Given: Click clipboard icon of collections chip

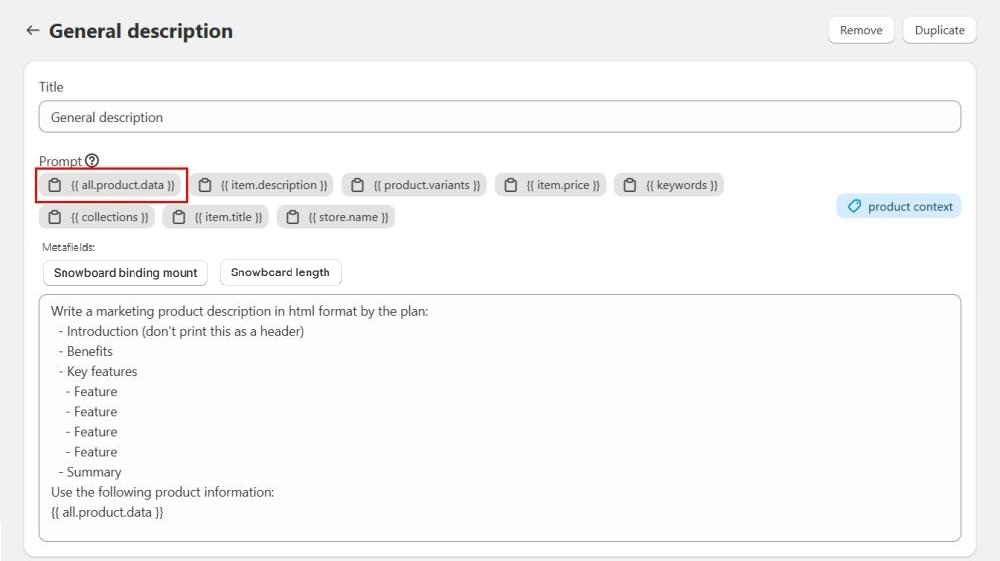Looking at the screenshot, I should 56,217.
